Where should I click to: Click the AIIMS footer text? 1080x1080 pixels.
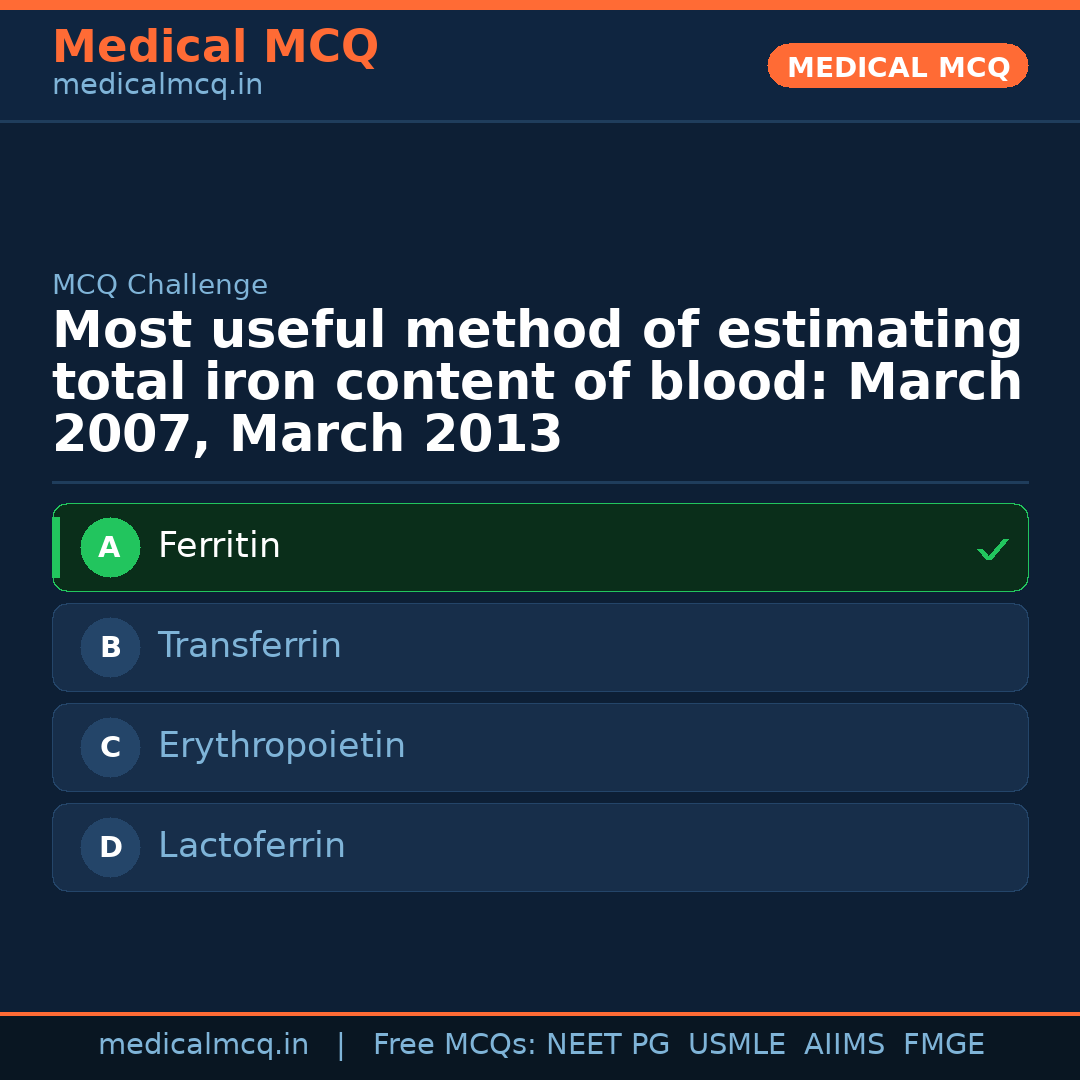point(844,1045)
